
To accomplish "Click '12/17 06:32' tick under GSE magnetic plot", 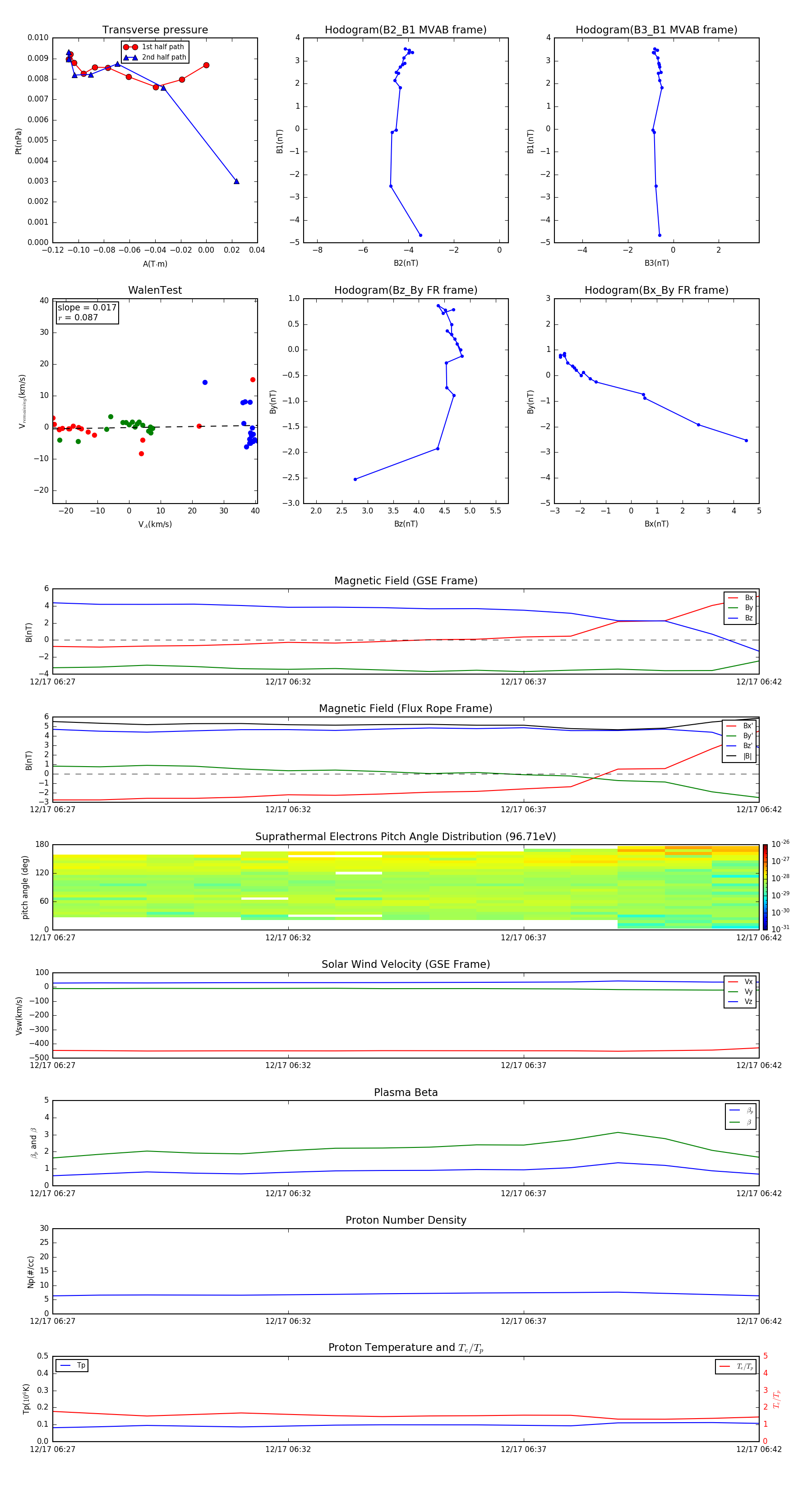I will tap(288, 682).
